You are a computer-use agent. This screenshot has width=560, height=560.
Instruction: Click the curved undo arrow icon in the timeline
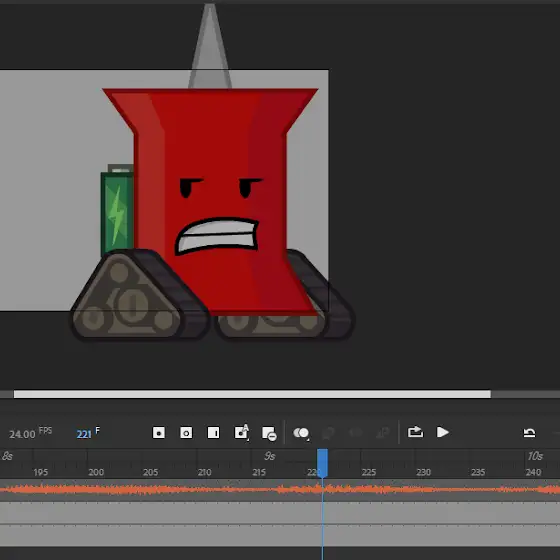(x=529, y=433)
